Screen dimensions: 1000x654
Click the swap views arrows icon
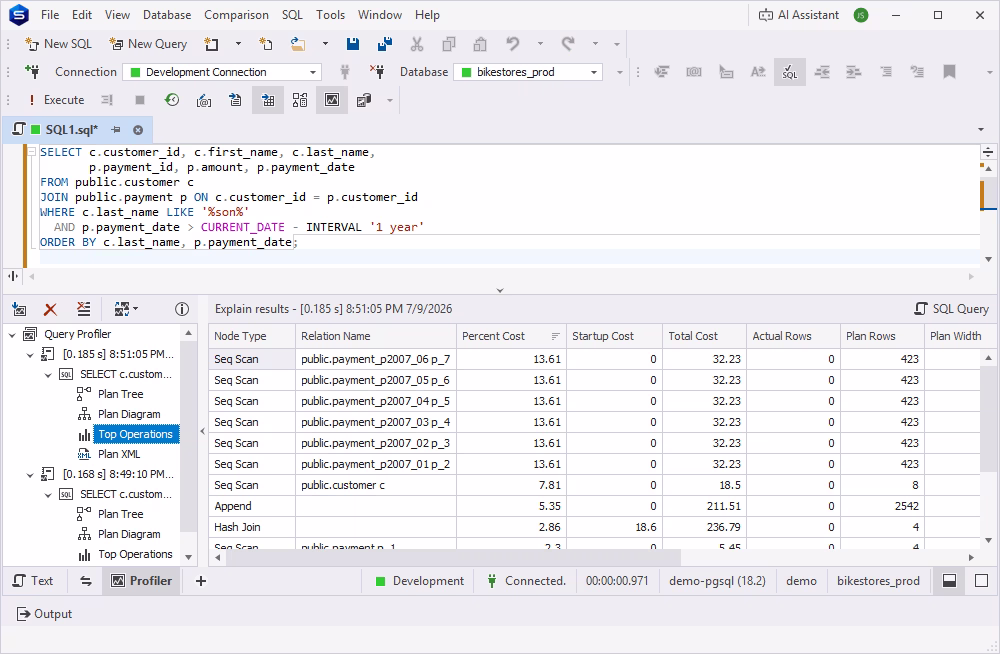pos(86,581)
